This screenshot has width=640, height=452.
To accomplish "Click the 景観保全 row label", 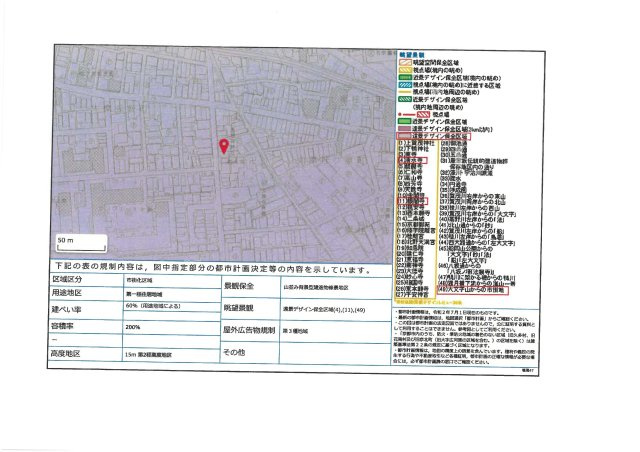I will pyautogui.click(x=238, y=285).
